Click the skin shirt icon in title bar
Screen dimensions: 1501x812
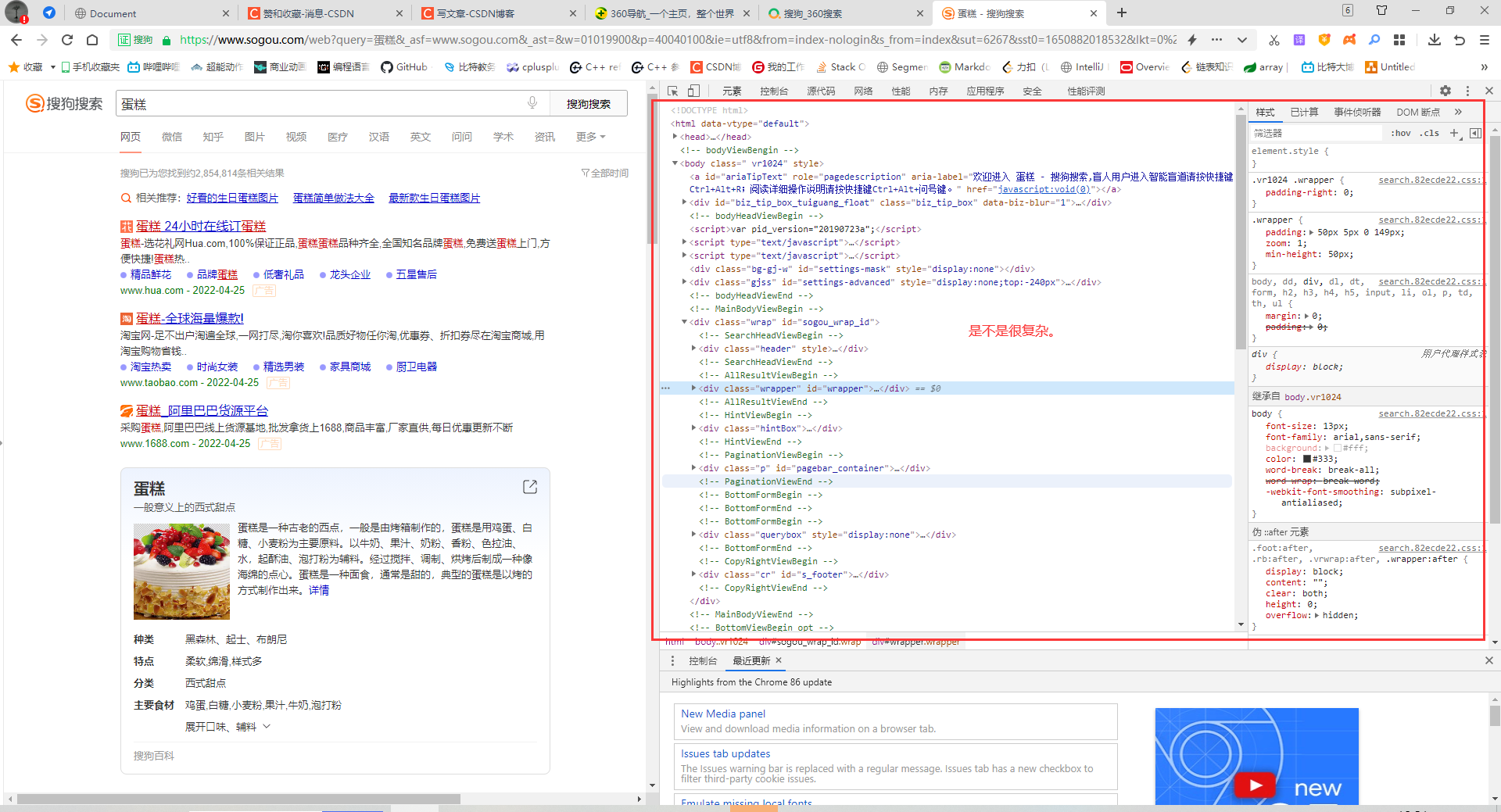(x=1382, y=11)
